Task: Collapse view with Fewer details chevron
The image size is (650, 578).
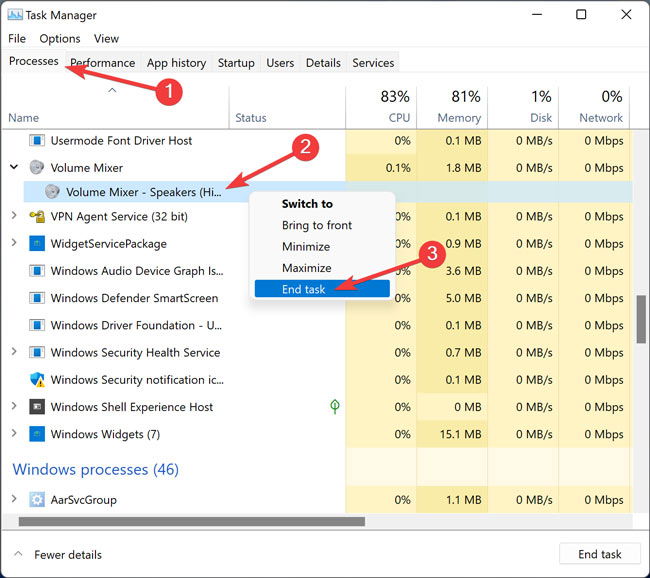Action: pos(18,554)
